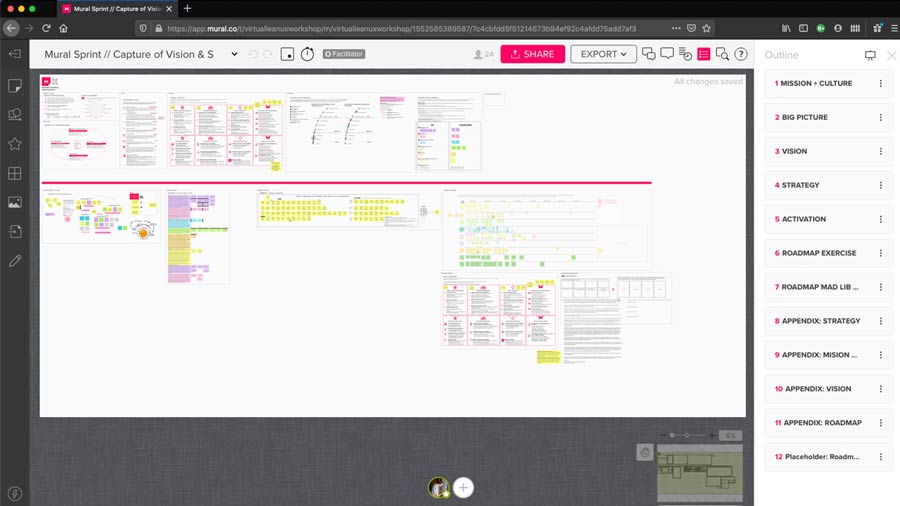Click the pink SHARE button
This screenshot has width=900, height=506.
tap(532, 54)
